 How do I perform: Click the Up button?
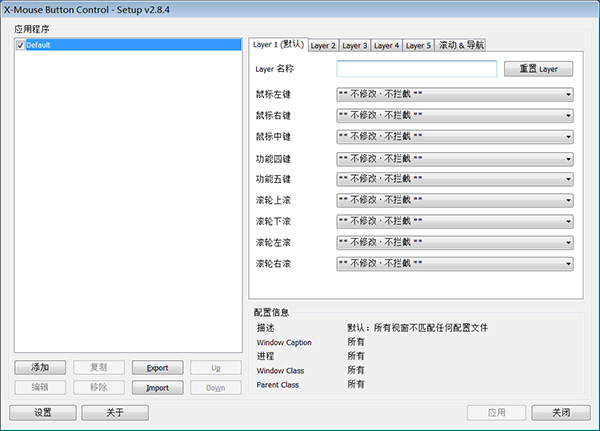click(216, 367)
